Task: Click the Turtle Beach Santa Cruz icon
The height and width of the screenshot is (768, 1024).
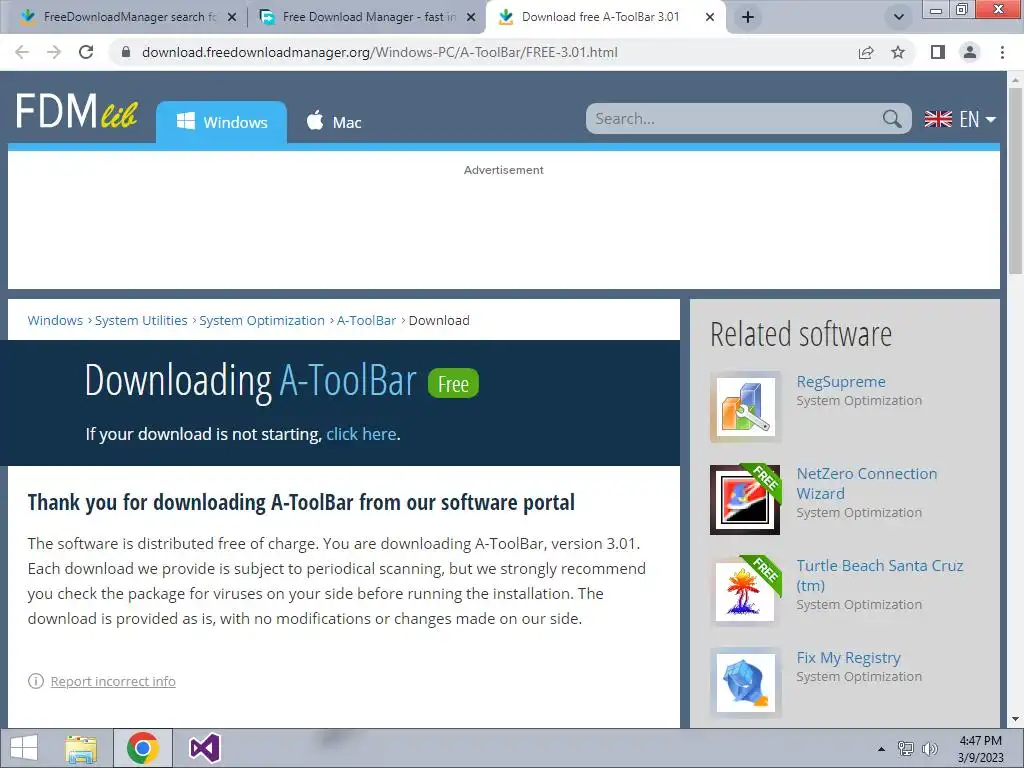Action: click(745, 591)
